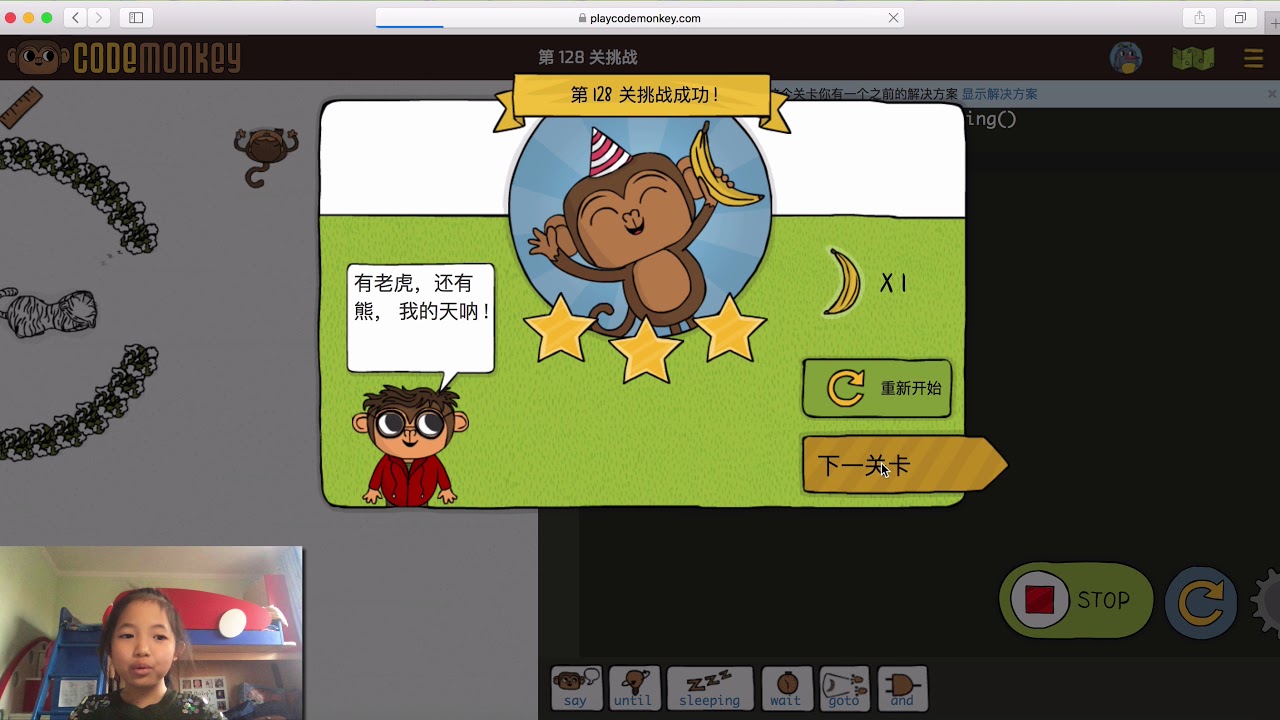Click the banana count X1 reward

(x=866, y=283)
